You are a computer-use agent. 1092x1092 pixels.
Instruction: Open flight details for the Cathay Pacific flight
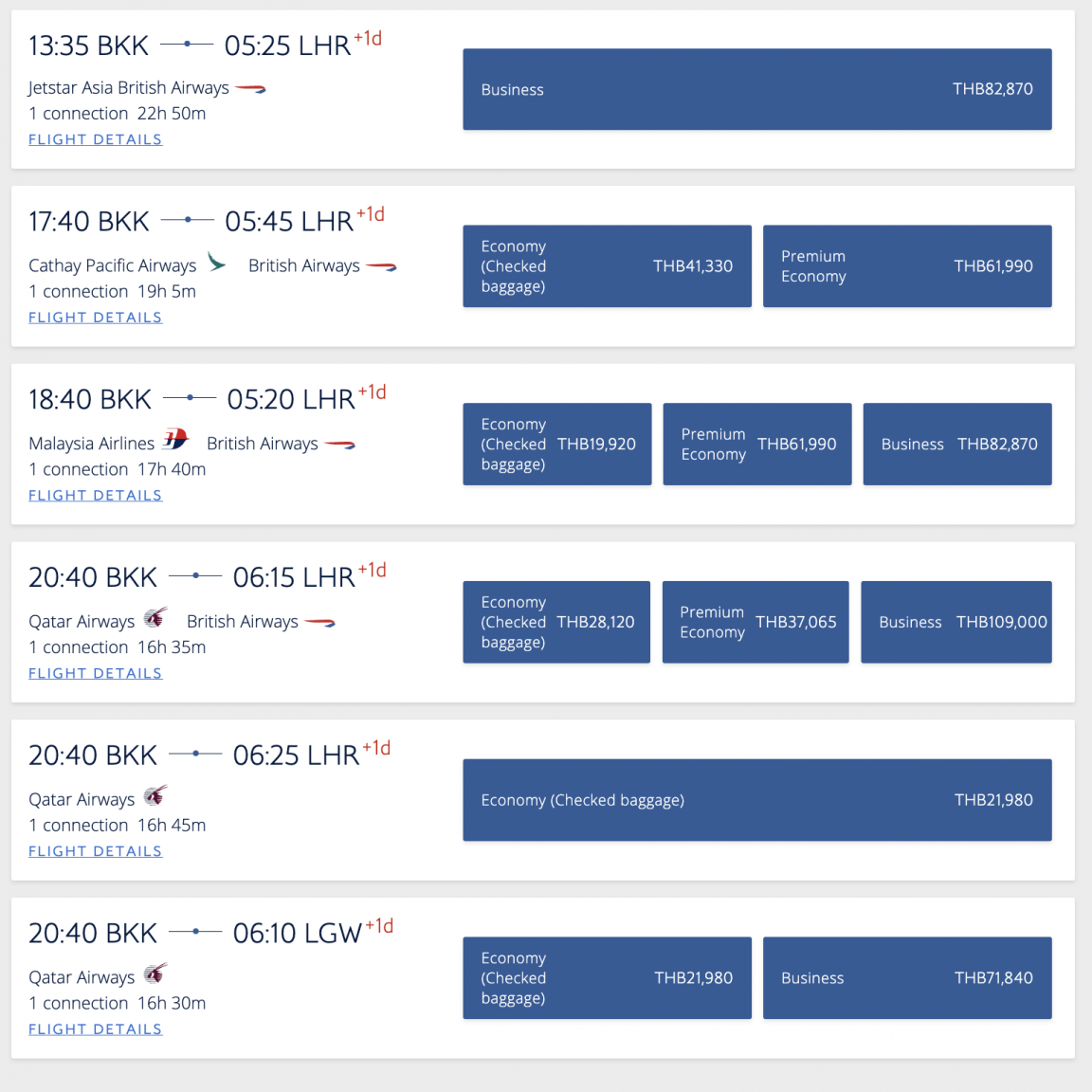[96, 318]
